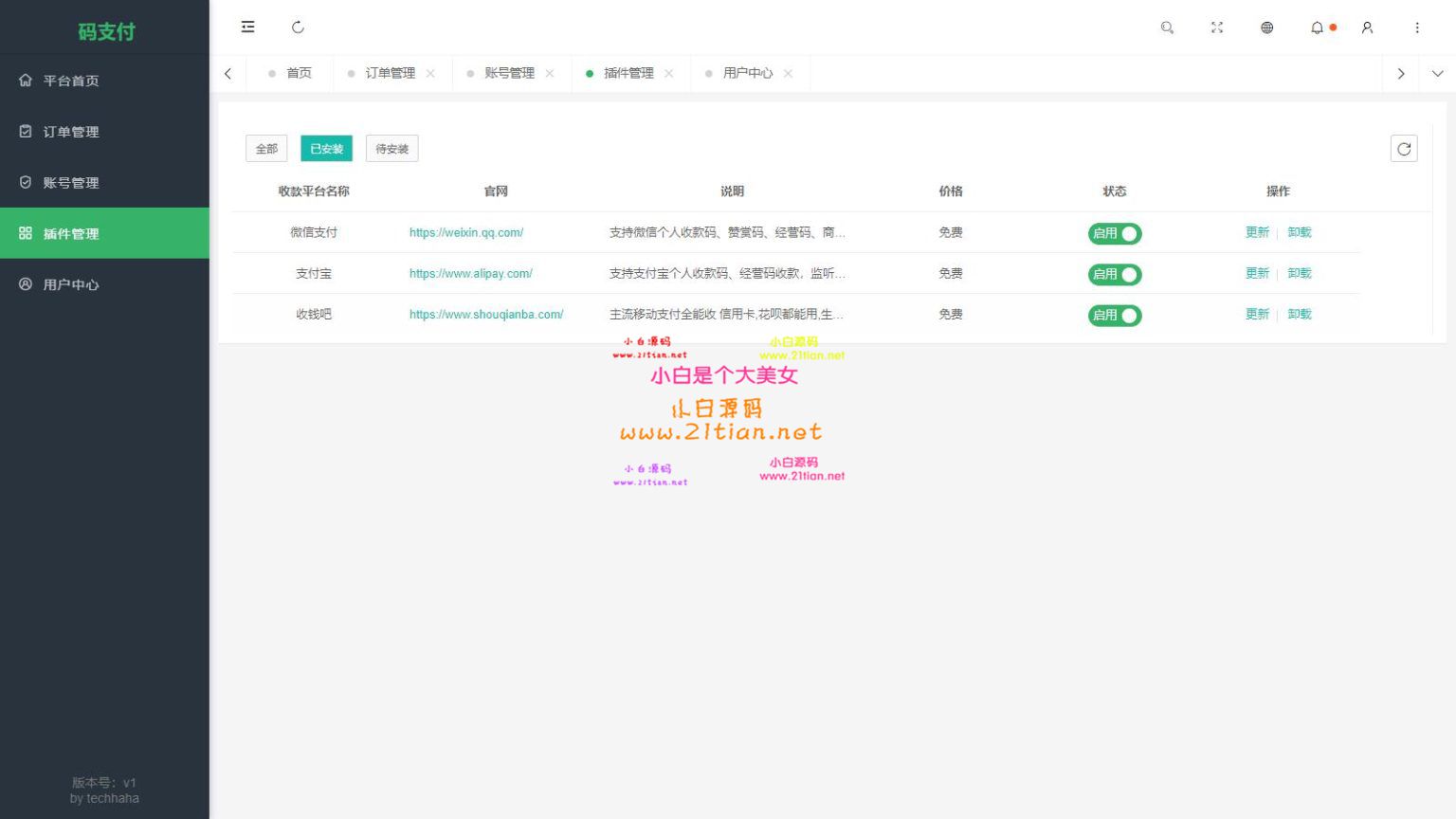1456x819 pixels.
Task: Click 免费 price in 收钱吧 row
Action: pyautogui.click(x=951, y=314)
